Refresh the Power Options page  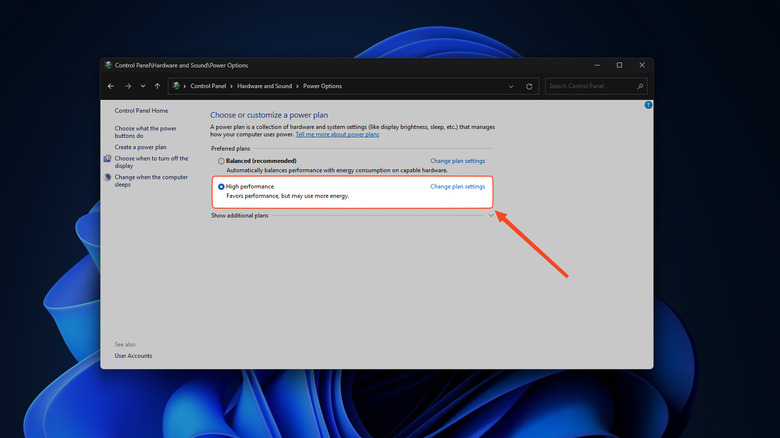click(529, 86)
